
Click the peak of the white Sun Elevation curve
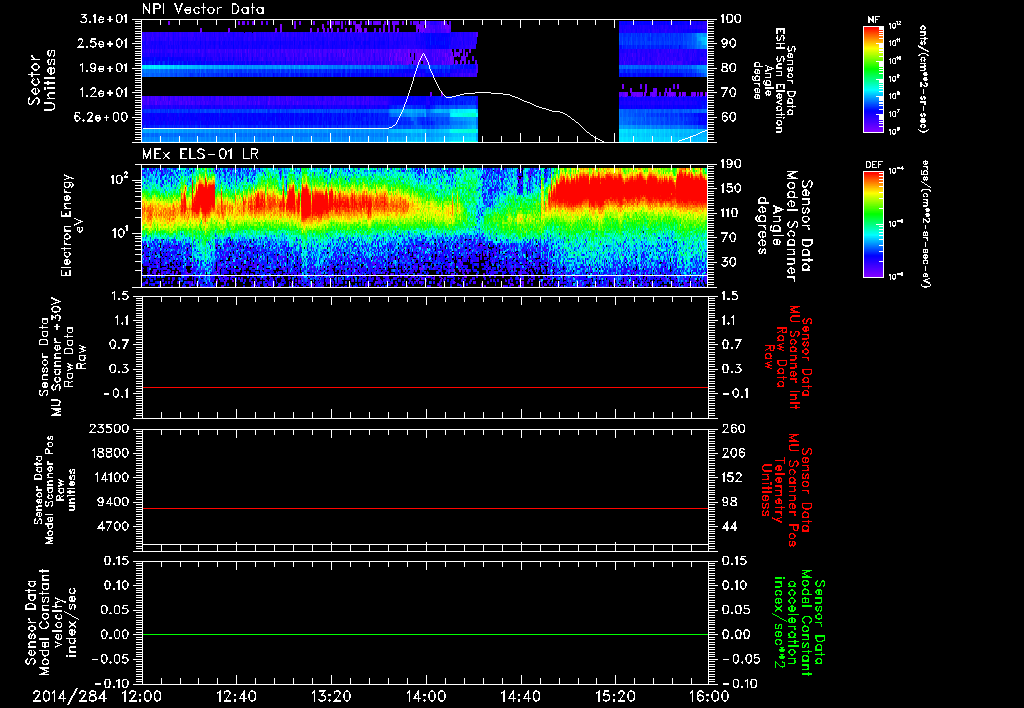click(424, 54)
